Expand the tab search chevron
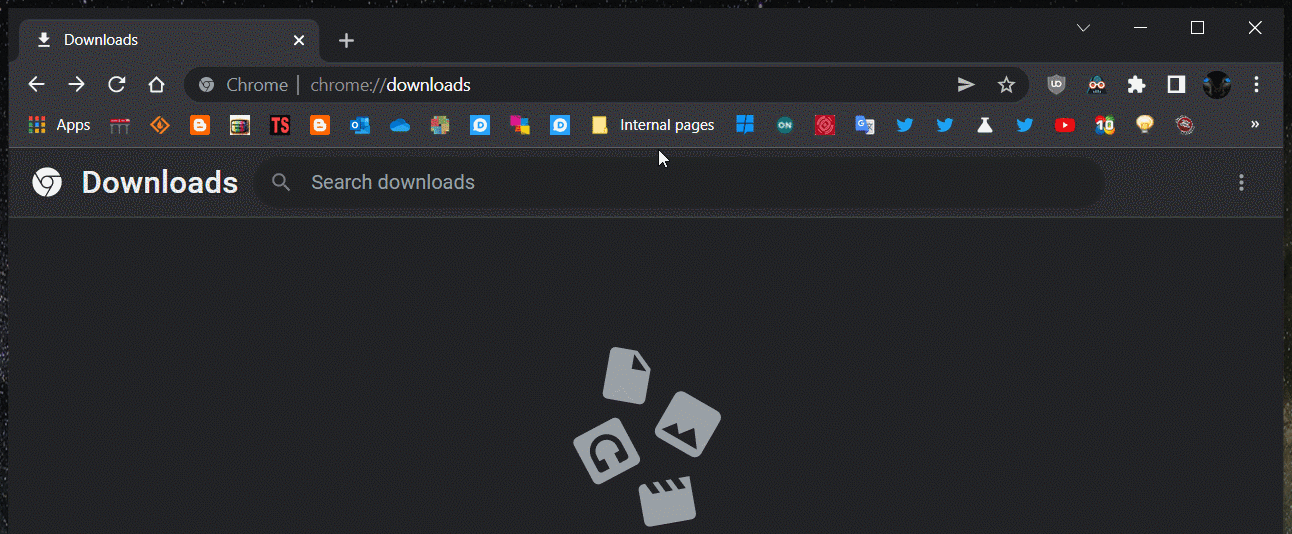The image size is (1292, 534). (x=1083, y=28)
